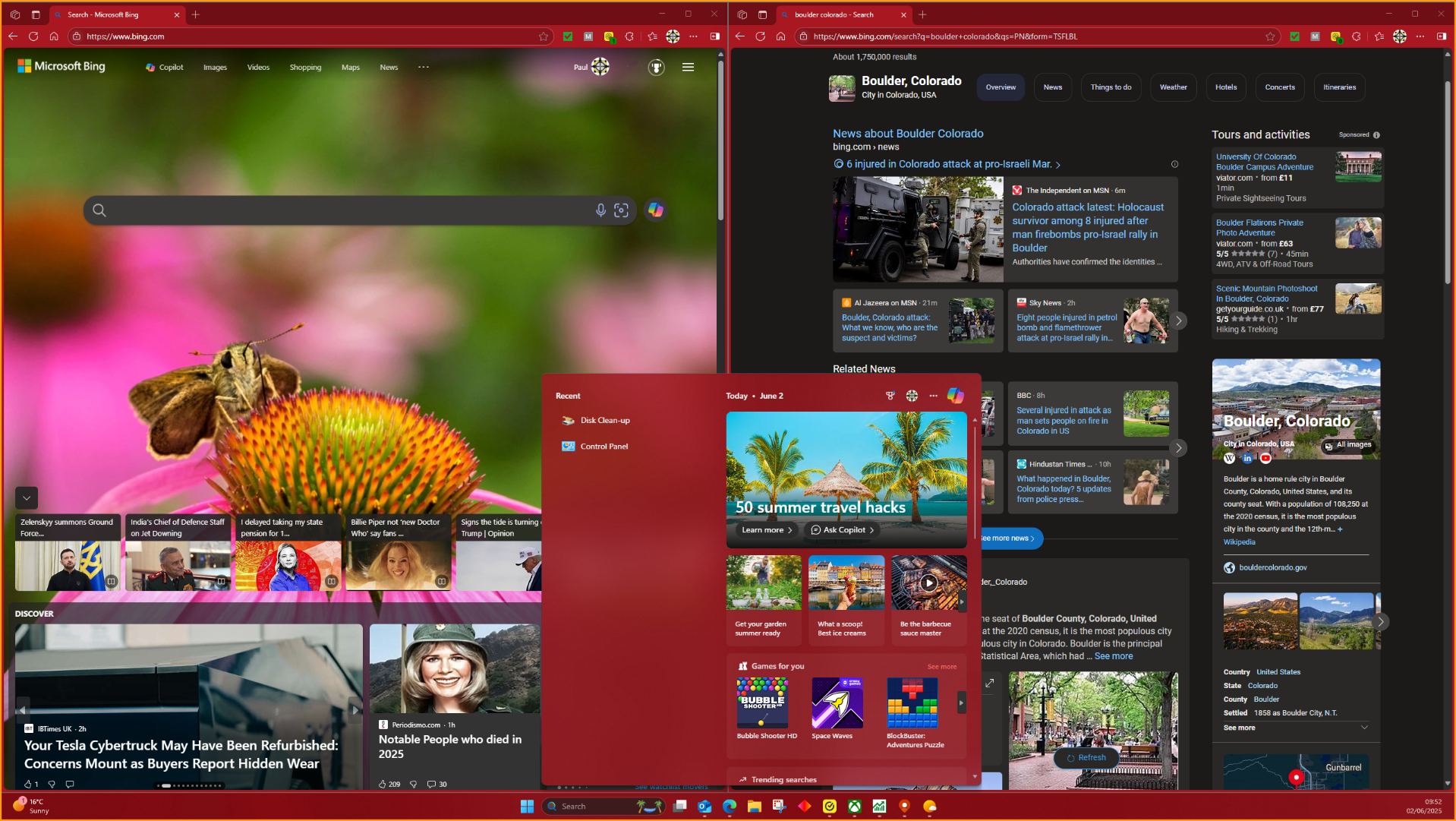This screenshot has width=1456, height=821.
Task: Click See more in Games for you
Action: [942, 667]
